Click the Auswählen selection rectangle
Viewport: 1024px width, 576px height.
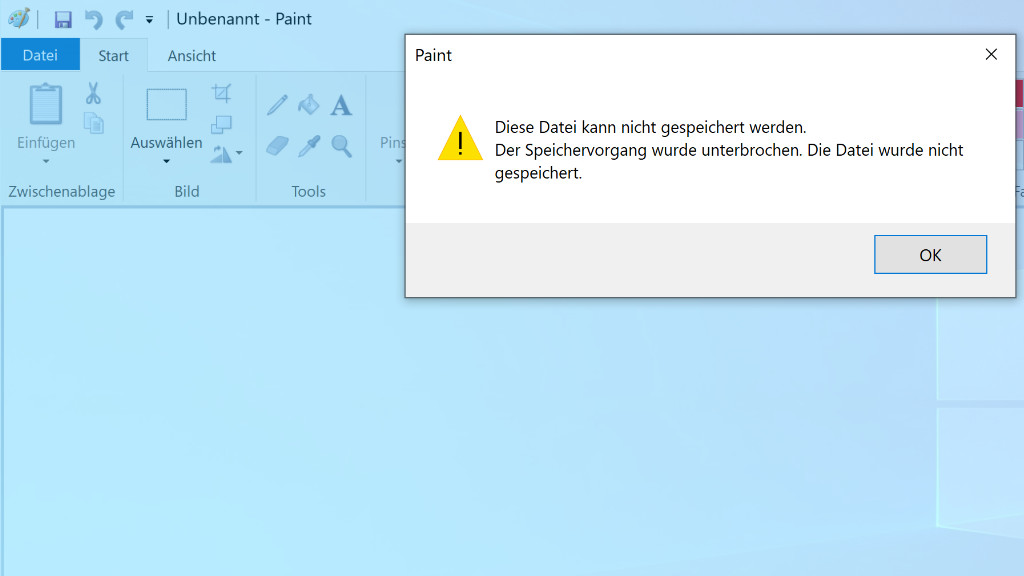[167, 104]
